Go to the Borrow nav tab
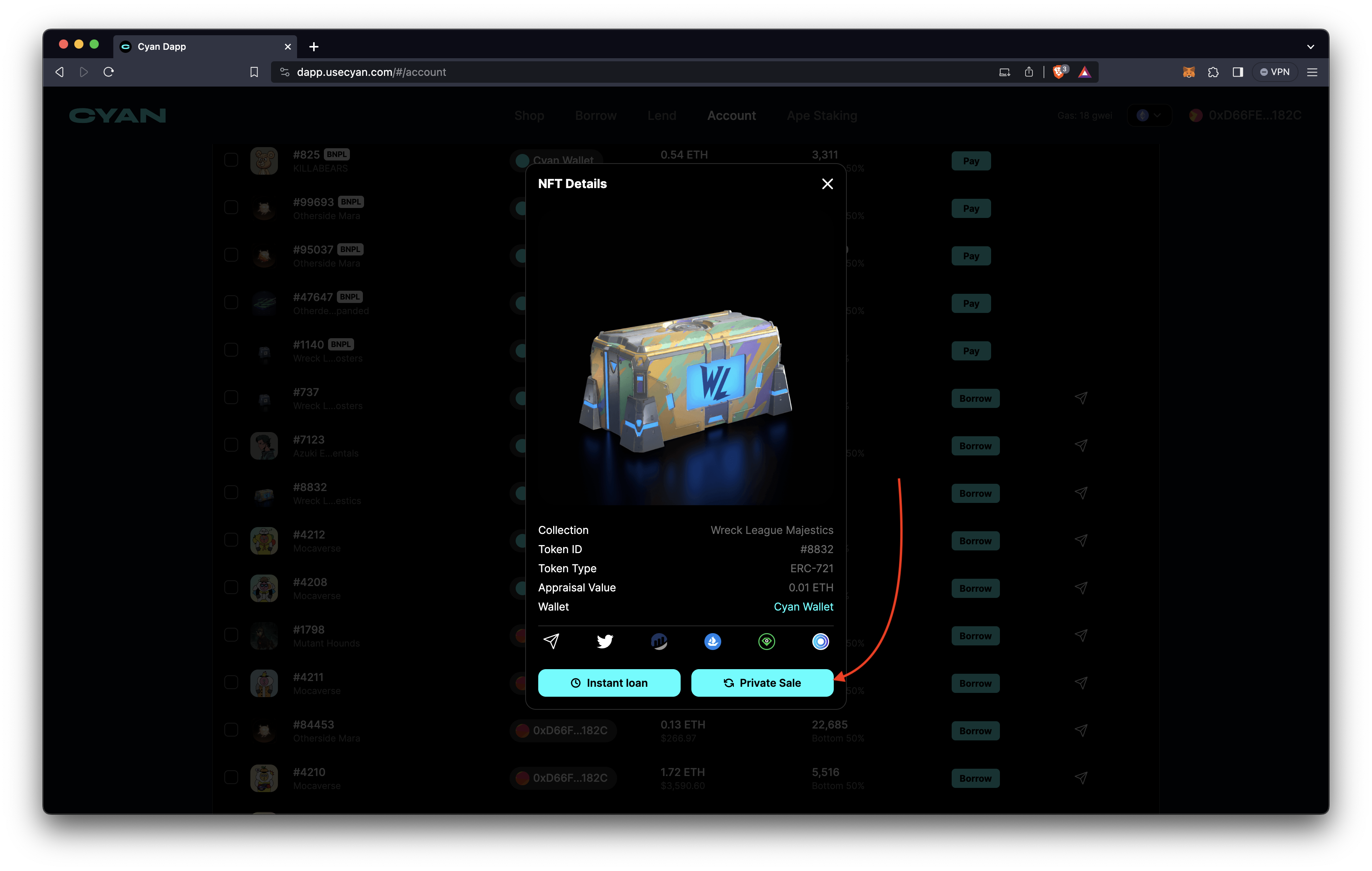 (595, 115)
